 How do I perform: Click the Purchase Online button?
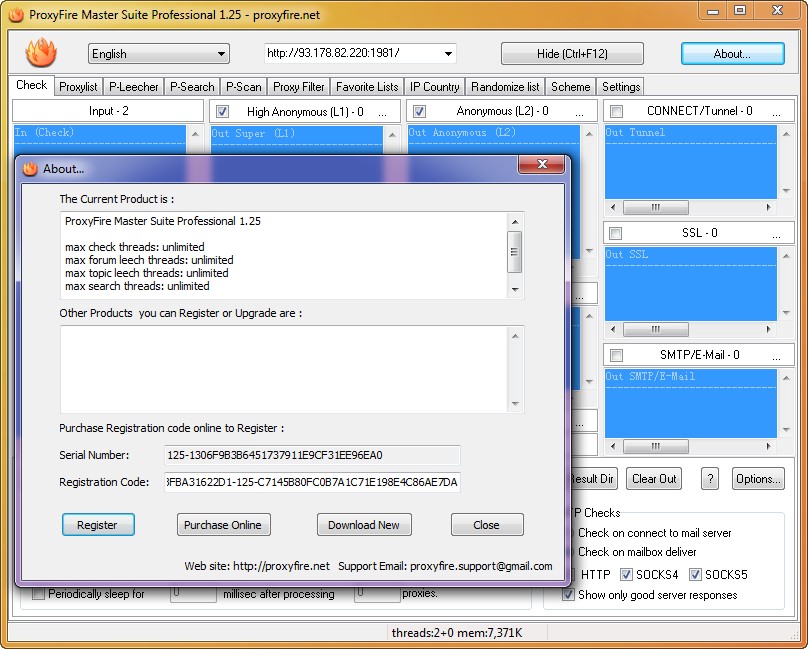pos(223,525)
